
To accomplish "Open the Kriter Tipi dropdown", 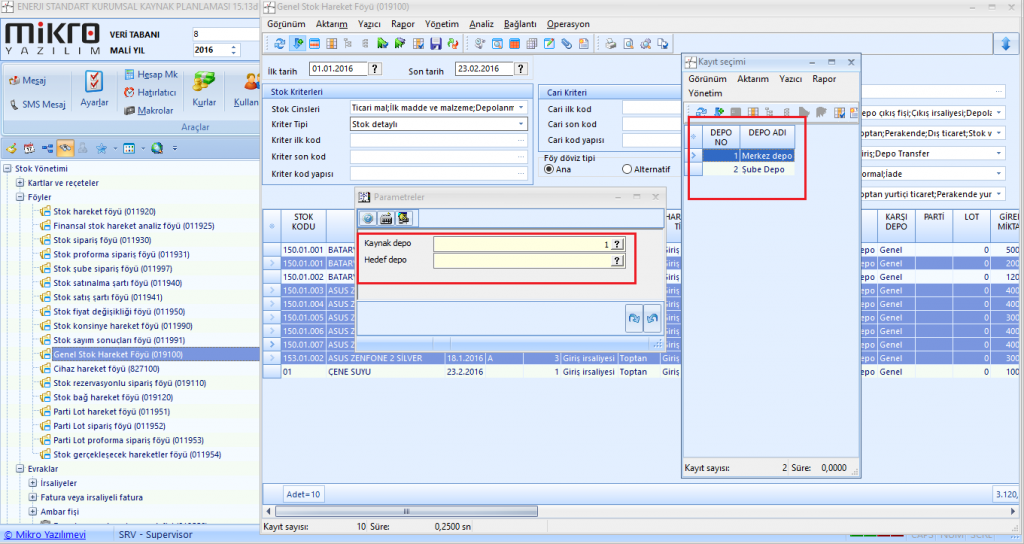I will click(521, 124).
